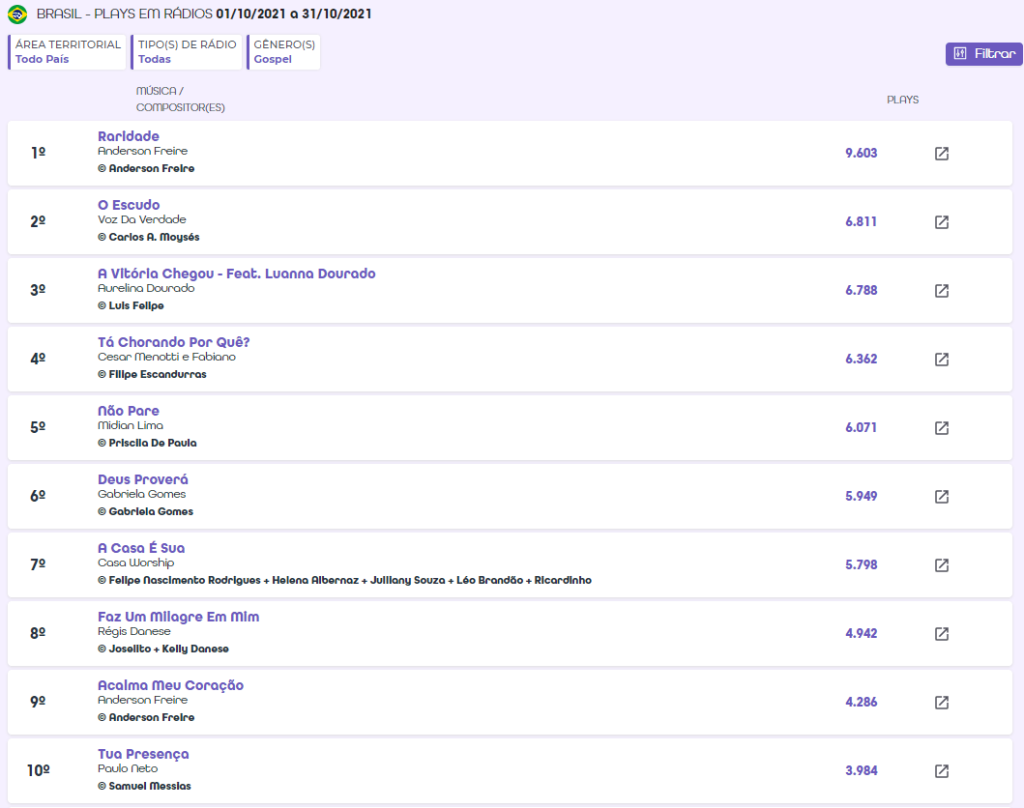Click the open icon beside Não Pare
1024x808 pixels.
(941, 428)
